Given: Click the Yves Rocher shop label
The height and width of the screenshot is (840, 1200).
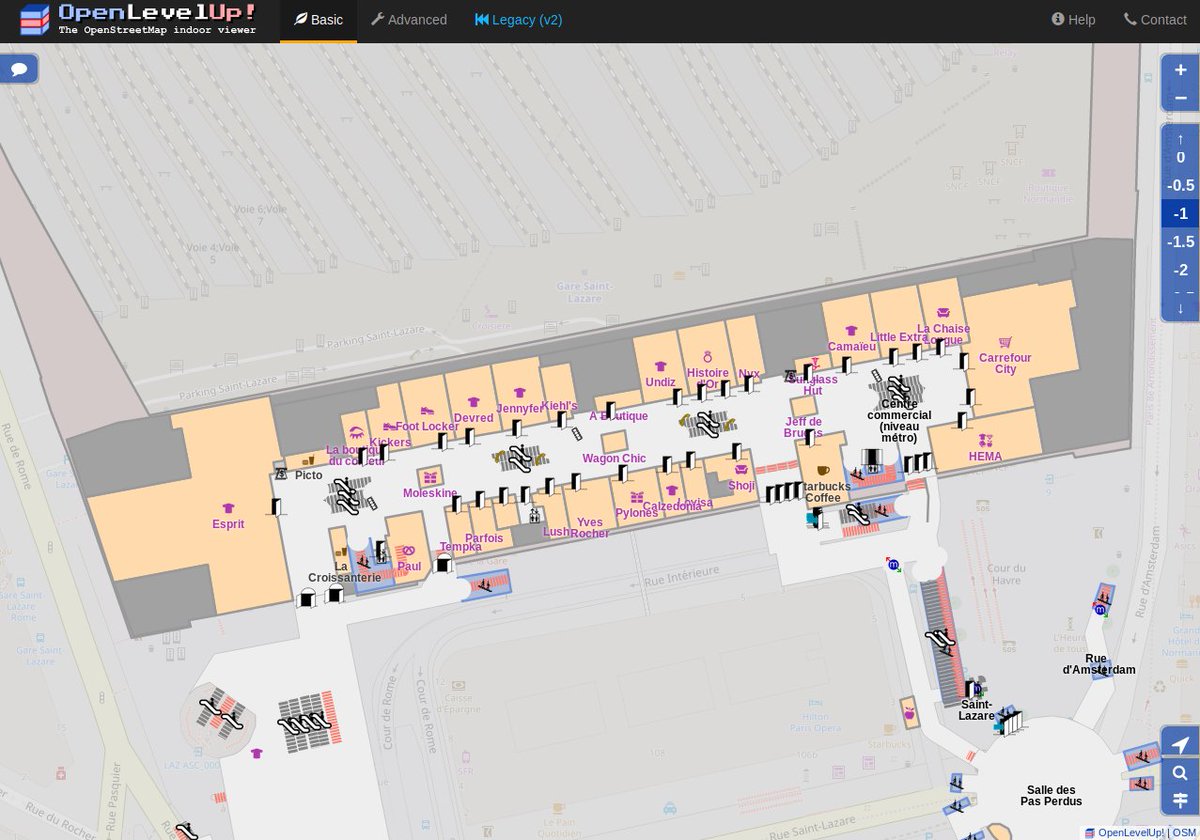Looking at the screenshot, I should [590, 528].
